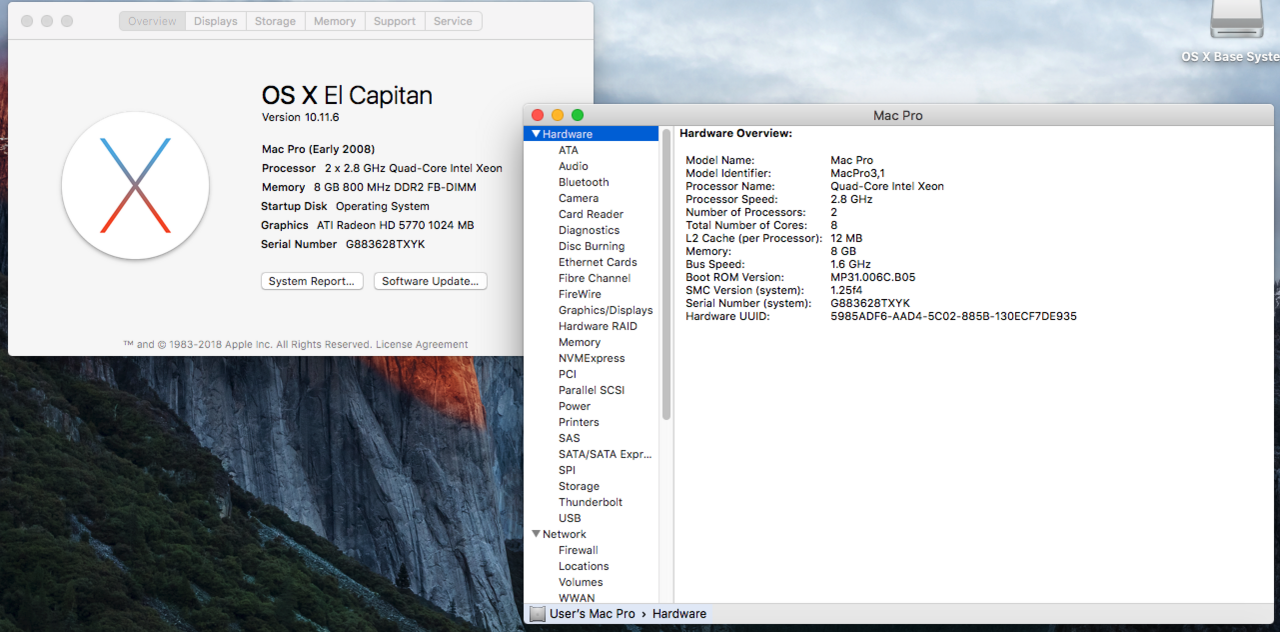This screenshot has width=1280, height=632.
Task: Click L2 Cache value 12 MB
Action: tap(846, 238)
